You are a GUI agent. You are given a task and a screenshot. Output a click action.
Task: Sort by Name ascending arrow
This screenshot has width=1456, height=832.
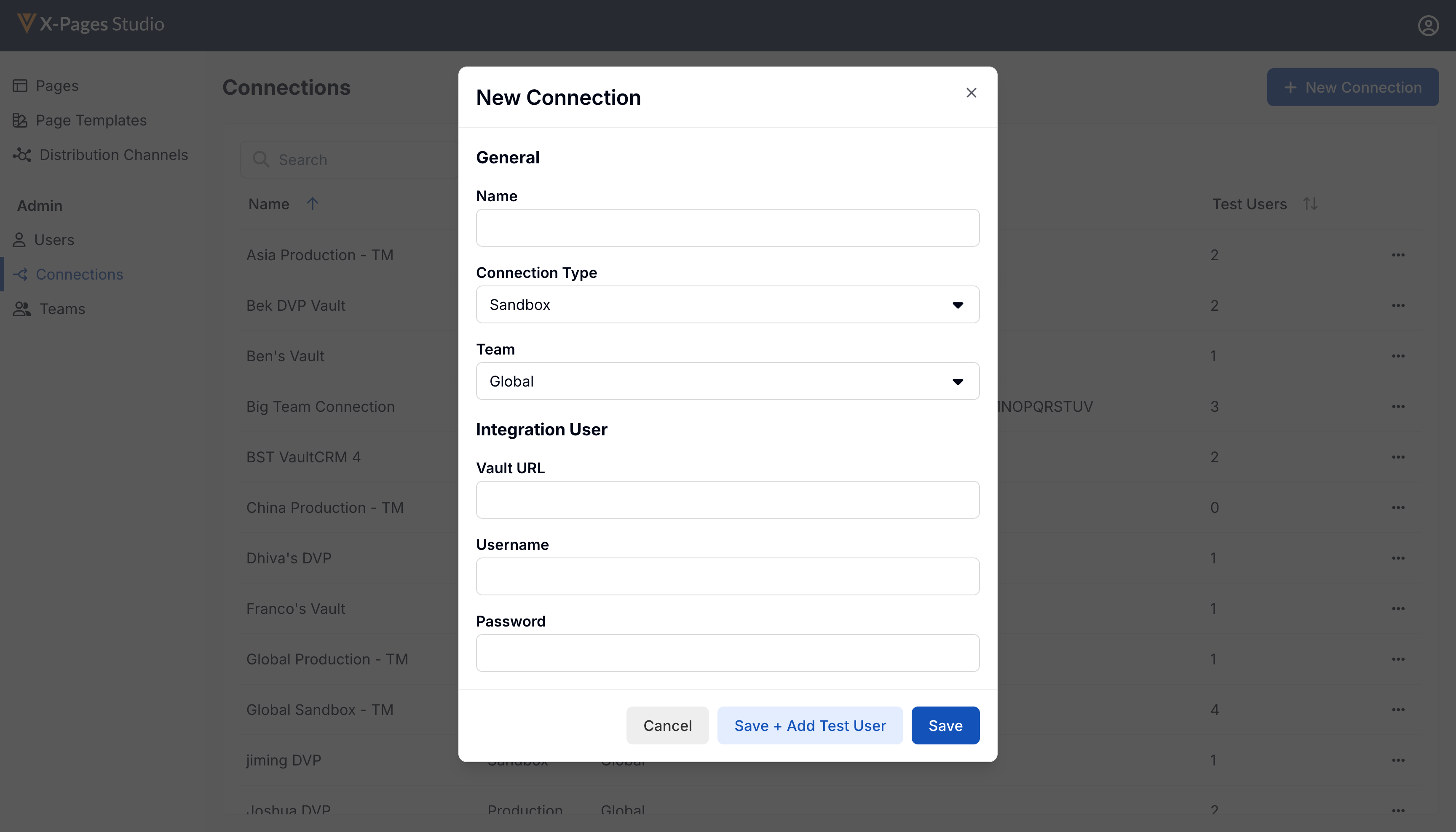312,204
